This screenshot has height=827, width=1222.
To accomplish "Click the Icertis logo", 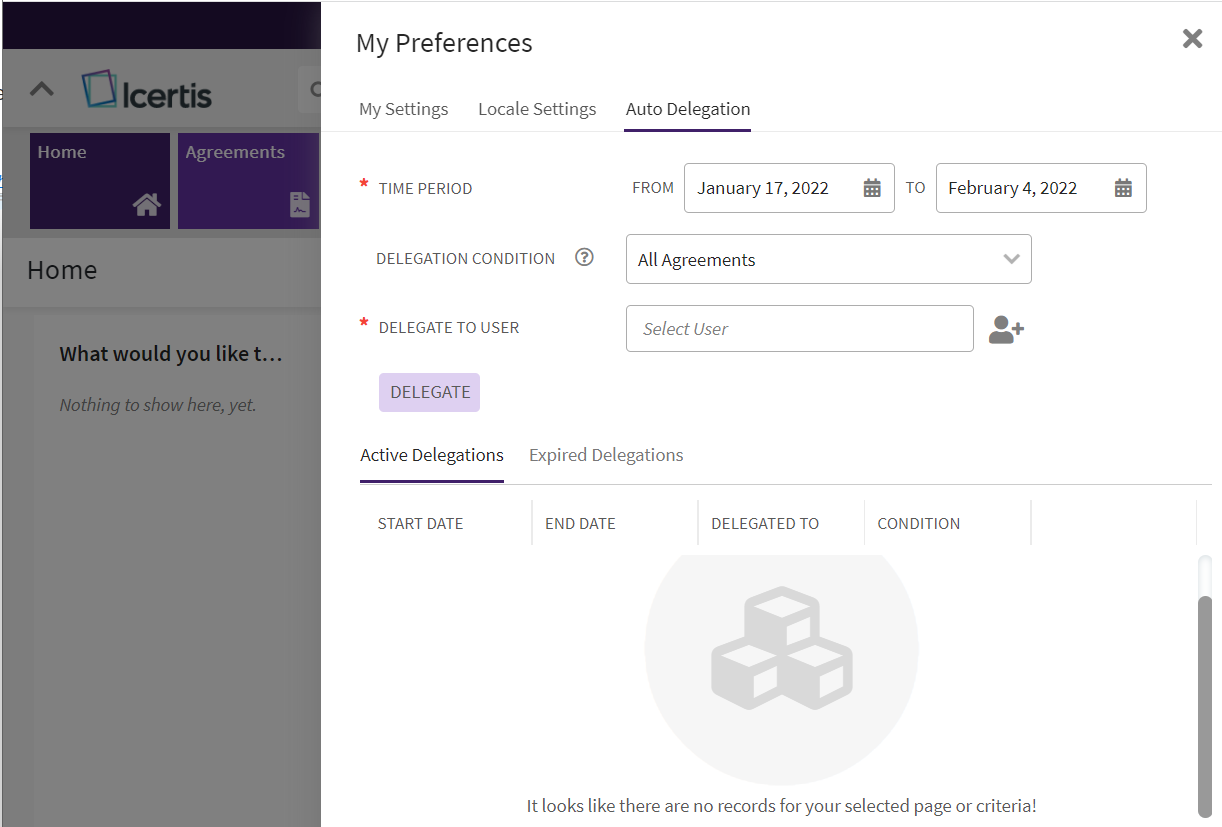I will (147, 91).
